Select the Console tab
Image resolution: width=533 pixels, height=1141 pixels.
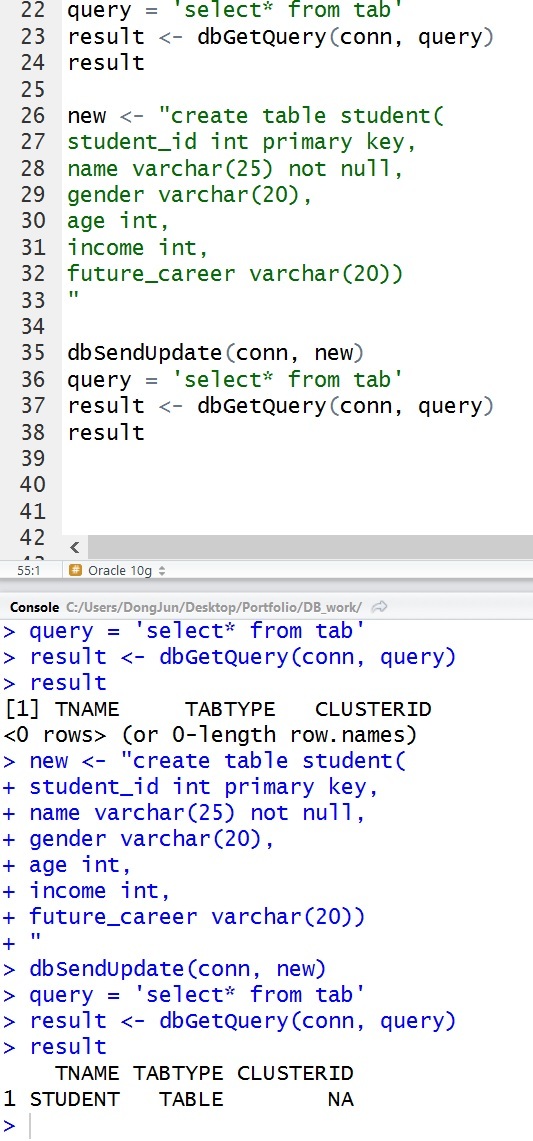tap(34, 606)
